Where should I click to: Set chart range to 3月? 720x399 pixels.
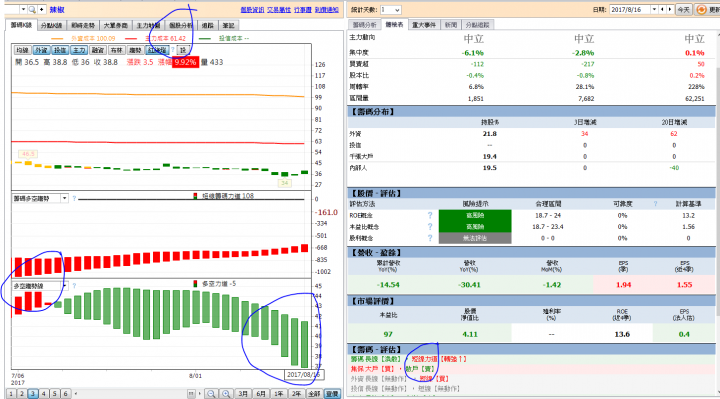click(243, 393)
